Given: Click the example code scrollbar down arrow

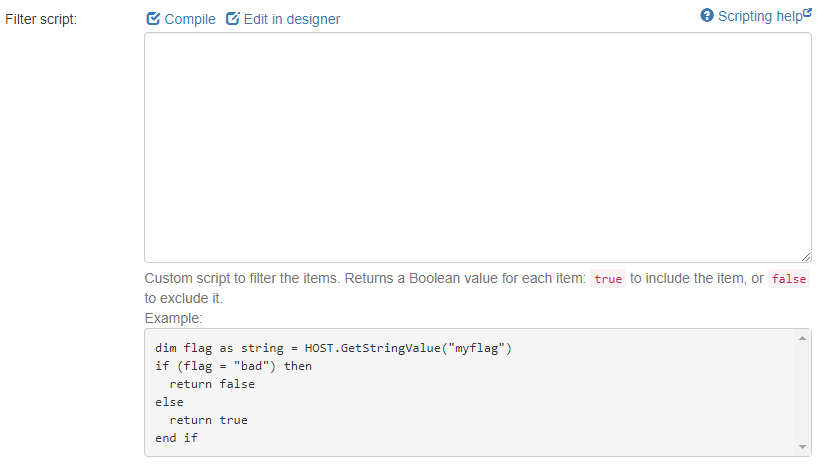Looking at the screenshot, I should (x=801, y=447).
